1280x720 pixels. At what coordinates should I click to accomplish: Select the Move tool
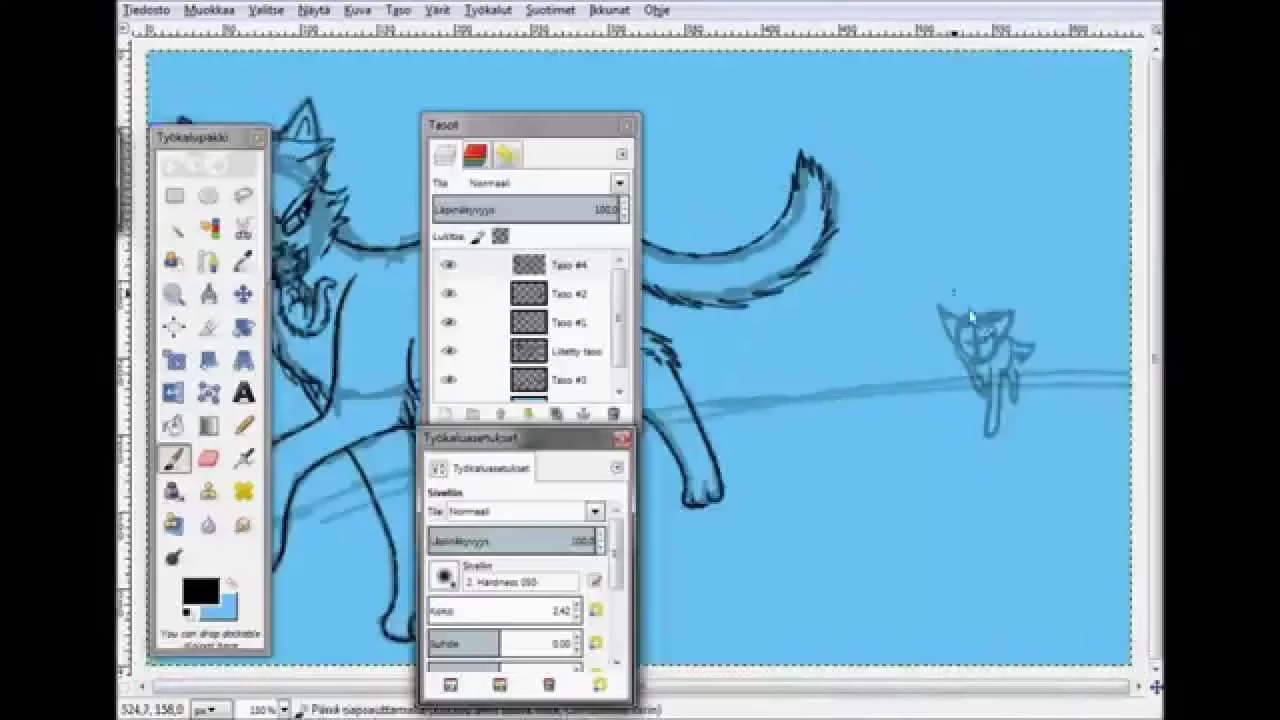coord(242,294)
